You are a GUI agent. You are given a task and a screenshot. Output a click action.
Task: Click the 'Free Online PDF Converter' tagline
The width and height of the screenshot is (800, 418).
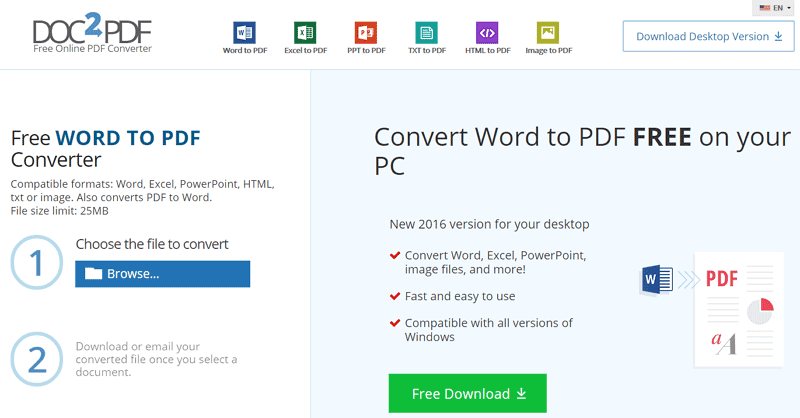(92, 48)
